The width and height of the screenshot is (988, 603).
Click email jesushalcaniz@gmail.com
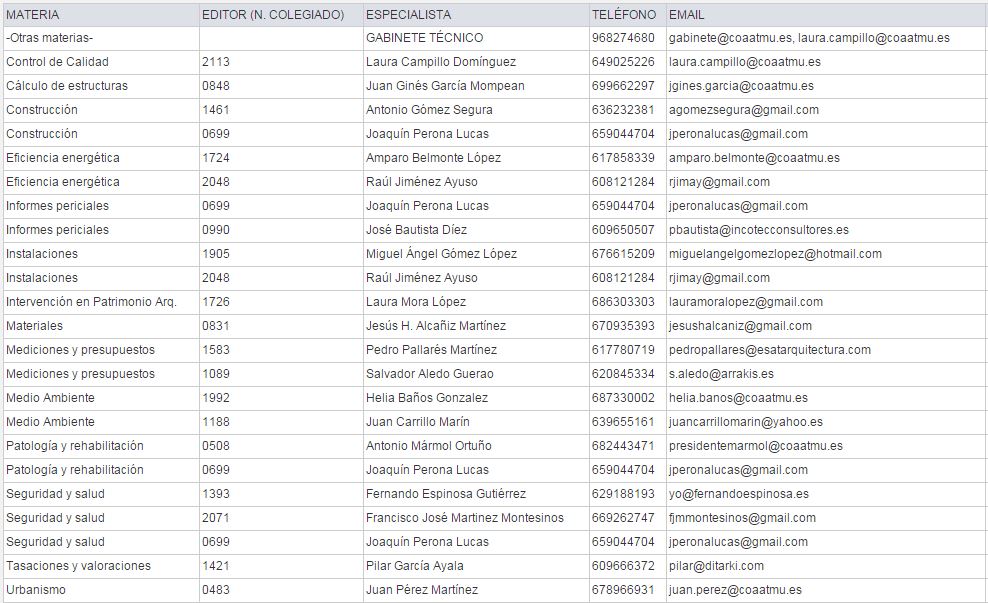point(740,326)
